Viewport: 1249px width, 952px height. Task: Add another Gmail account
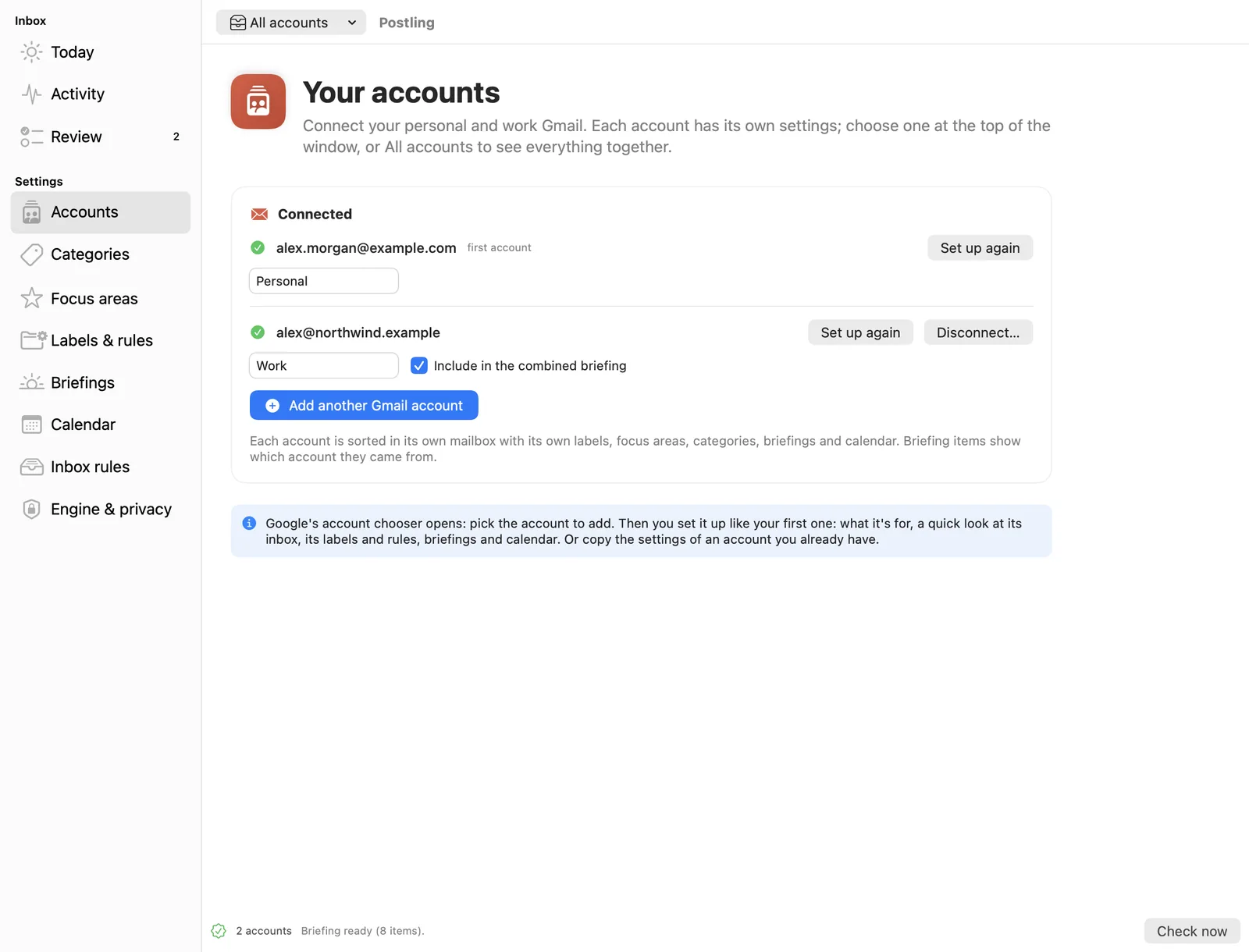point(364,405)
